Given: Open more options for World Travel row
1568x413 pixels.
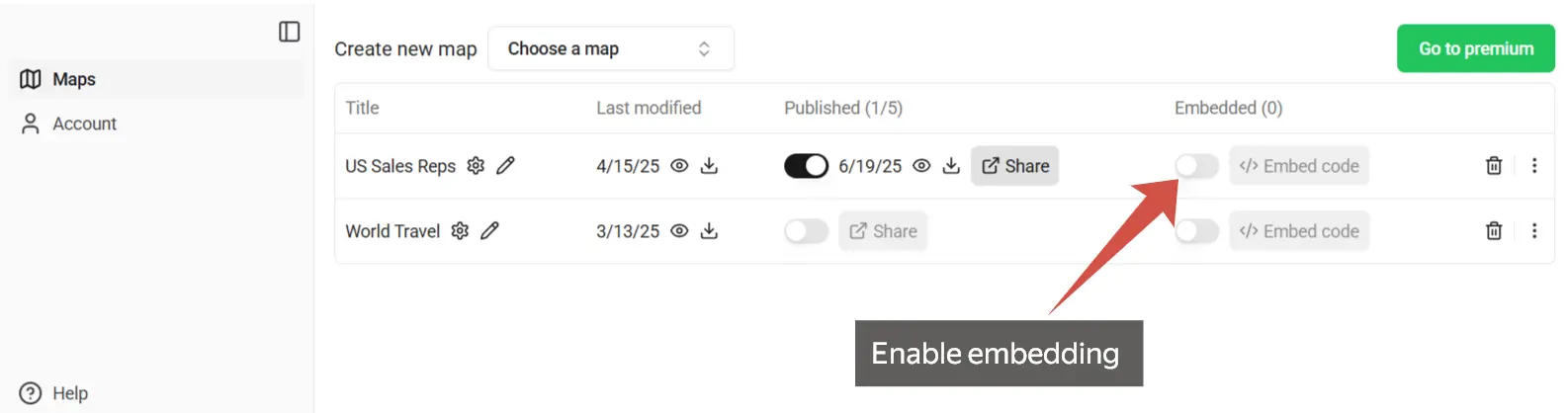Looking at the screenshot, I should pyautogui.click(x=1534, y=231).
